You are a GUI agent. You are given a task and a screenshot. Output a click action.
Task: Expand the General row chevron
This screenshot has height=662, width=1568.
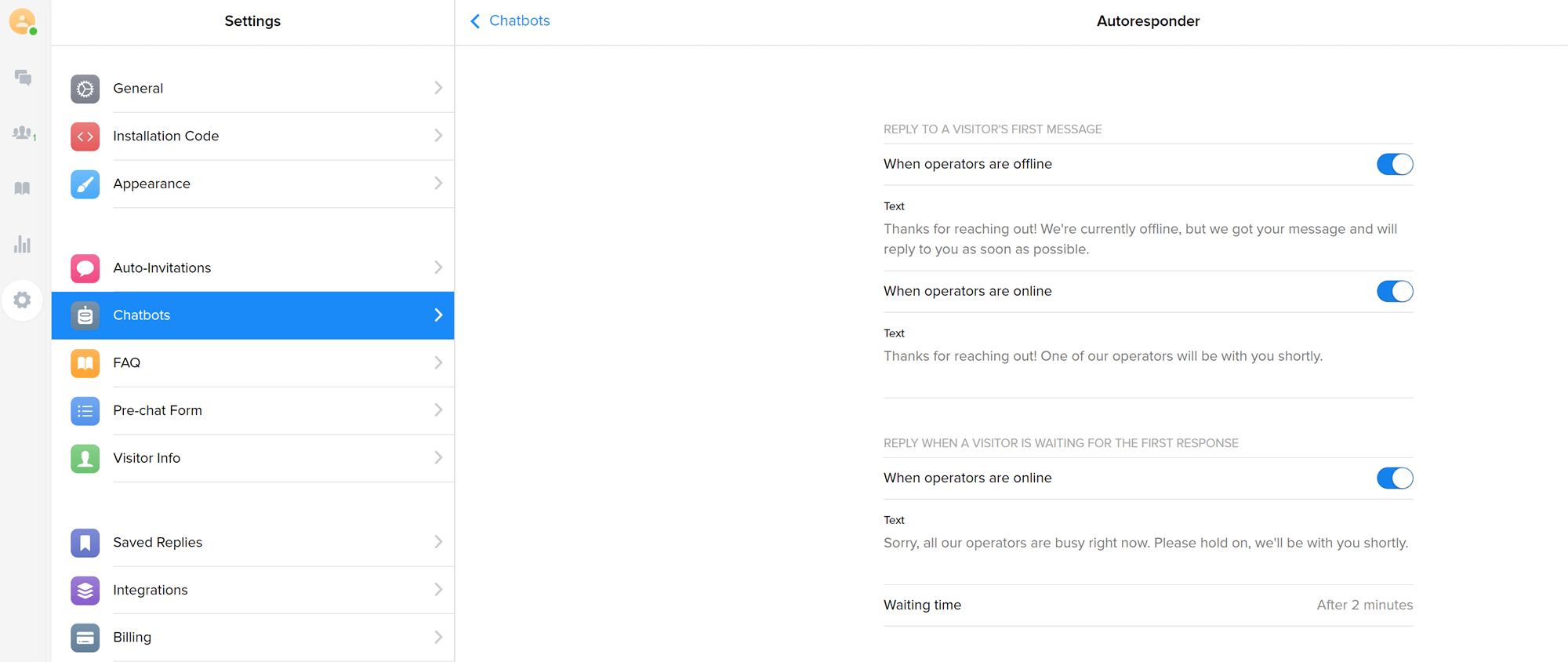(x=438, y=88)
